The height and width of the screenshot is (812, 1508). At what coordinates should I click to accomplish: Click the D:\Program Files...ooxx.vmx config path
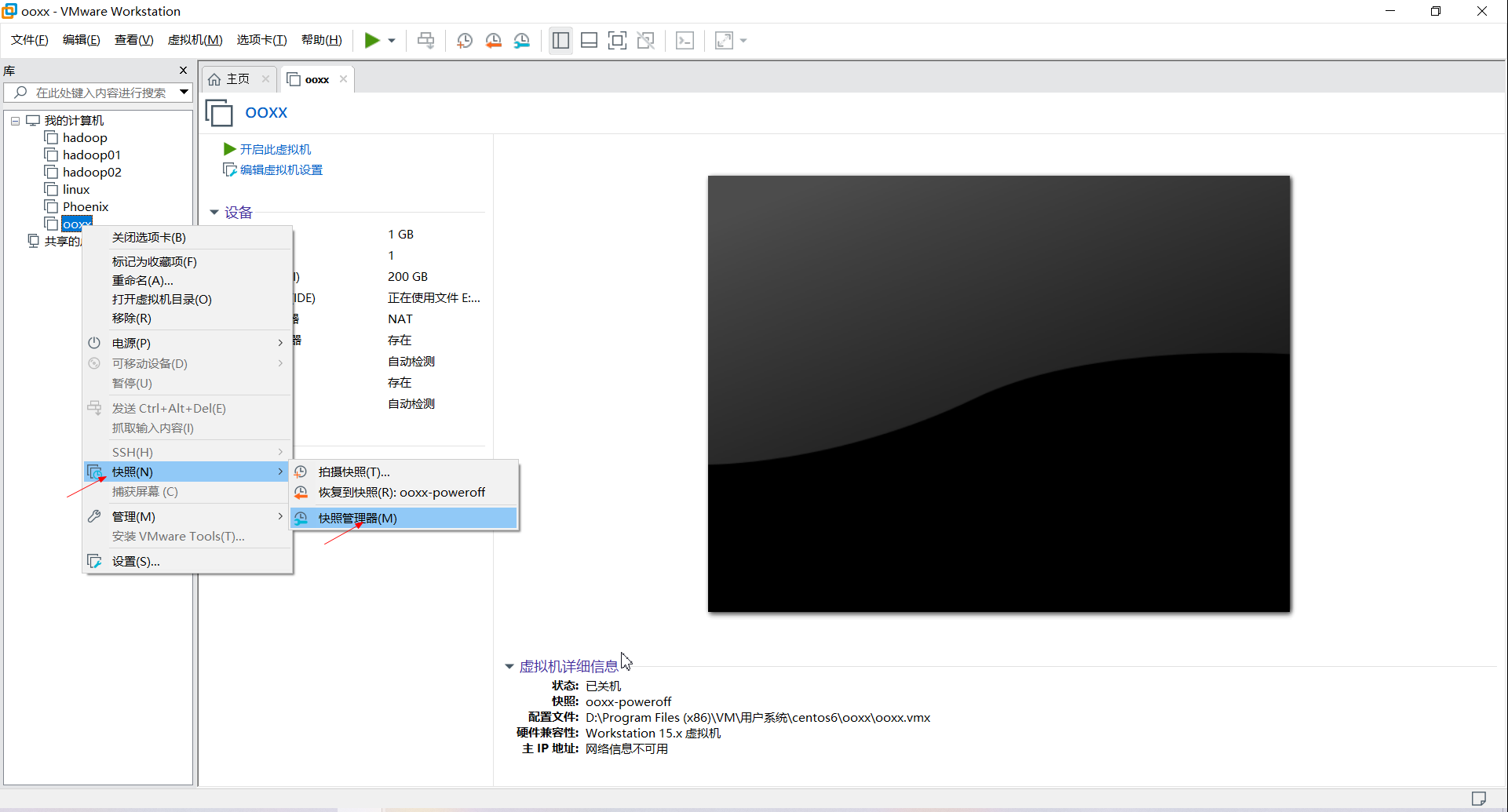(758, 718)
